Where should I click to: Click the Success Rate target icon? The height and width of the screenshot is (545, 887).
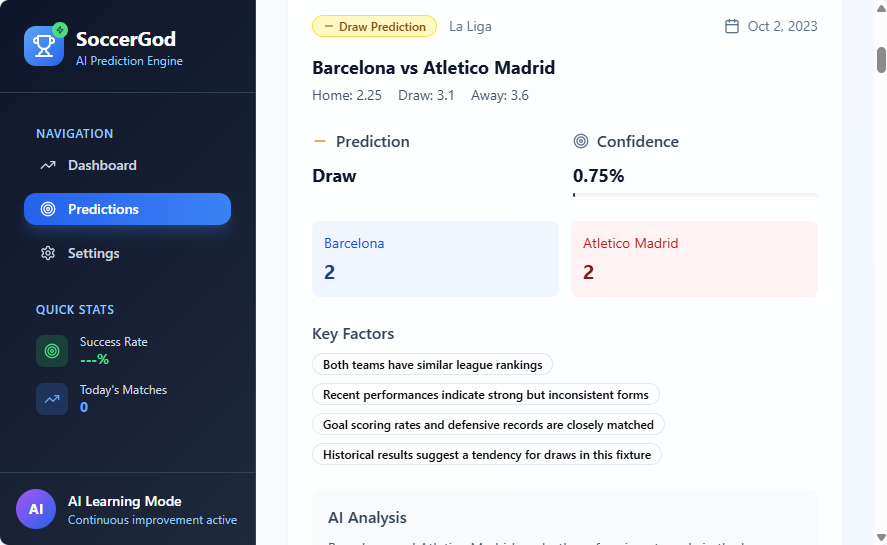point(52,351)
